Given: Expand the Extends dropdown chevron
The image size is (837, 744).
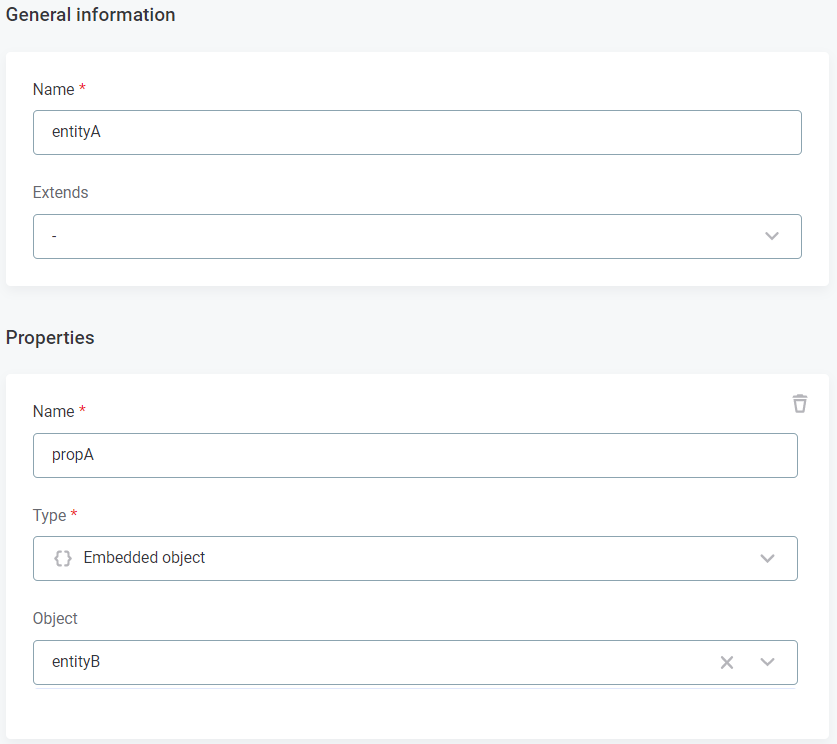Looking at the screenshot, I should tap(771, 236).
